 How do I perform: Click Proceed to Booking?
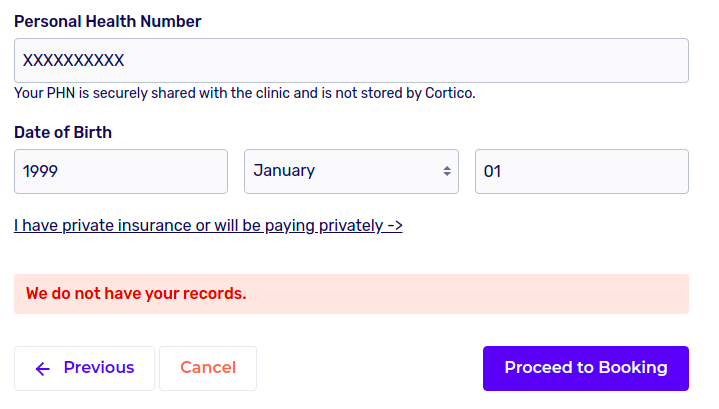coord(585,368)
